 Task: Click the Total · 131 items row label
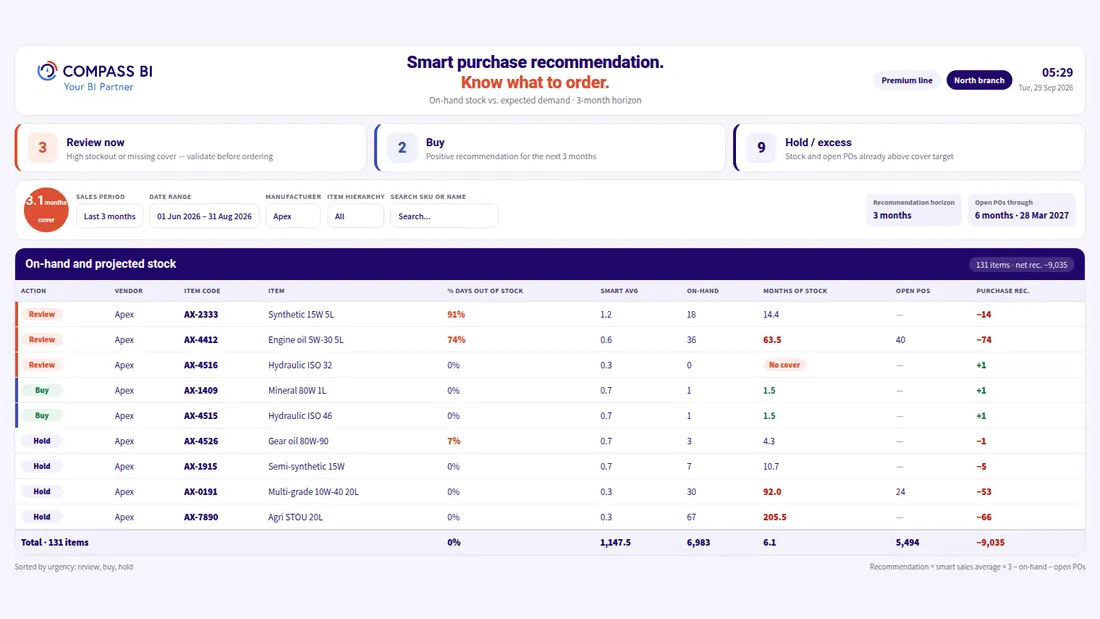pyautogui.click(x=55, y=543)
